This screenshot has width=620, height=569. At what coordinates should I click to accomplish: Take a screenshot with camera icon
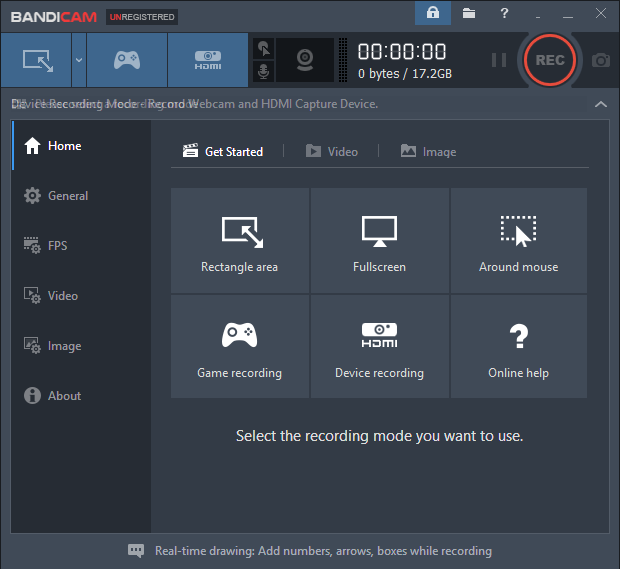601,60
